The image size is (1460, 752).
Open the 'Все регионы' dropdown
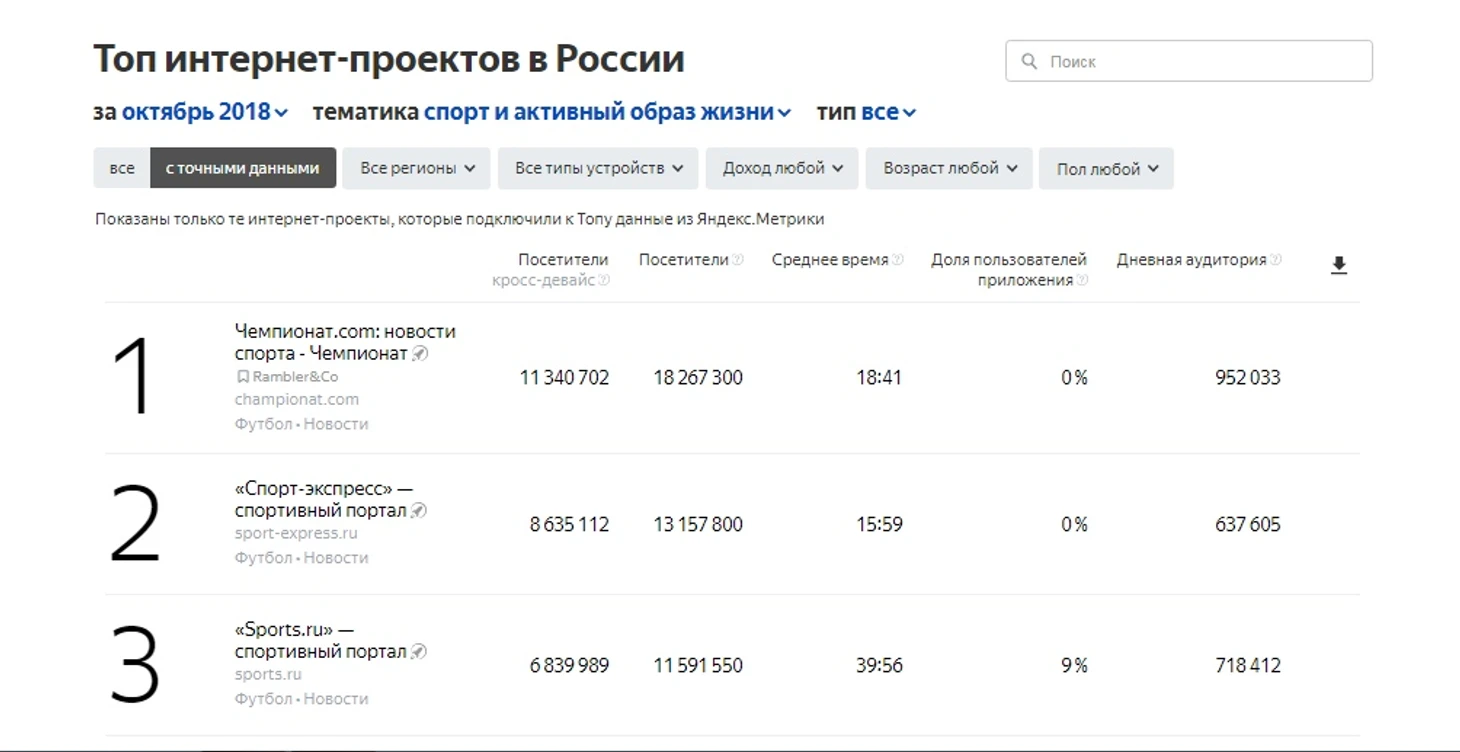[416, 168]
